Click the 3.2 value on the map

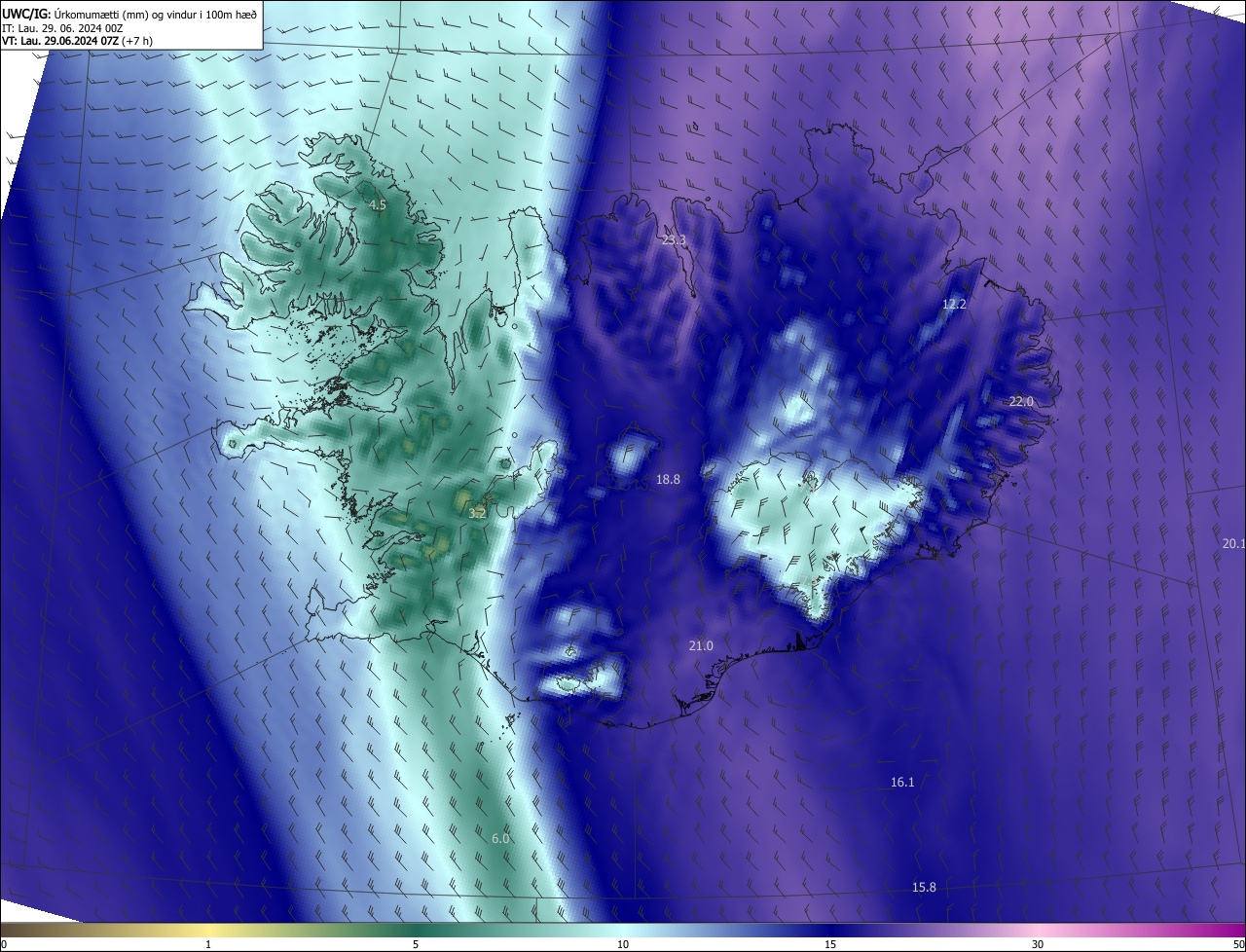click(477, 513)
